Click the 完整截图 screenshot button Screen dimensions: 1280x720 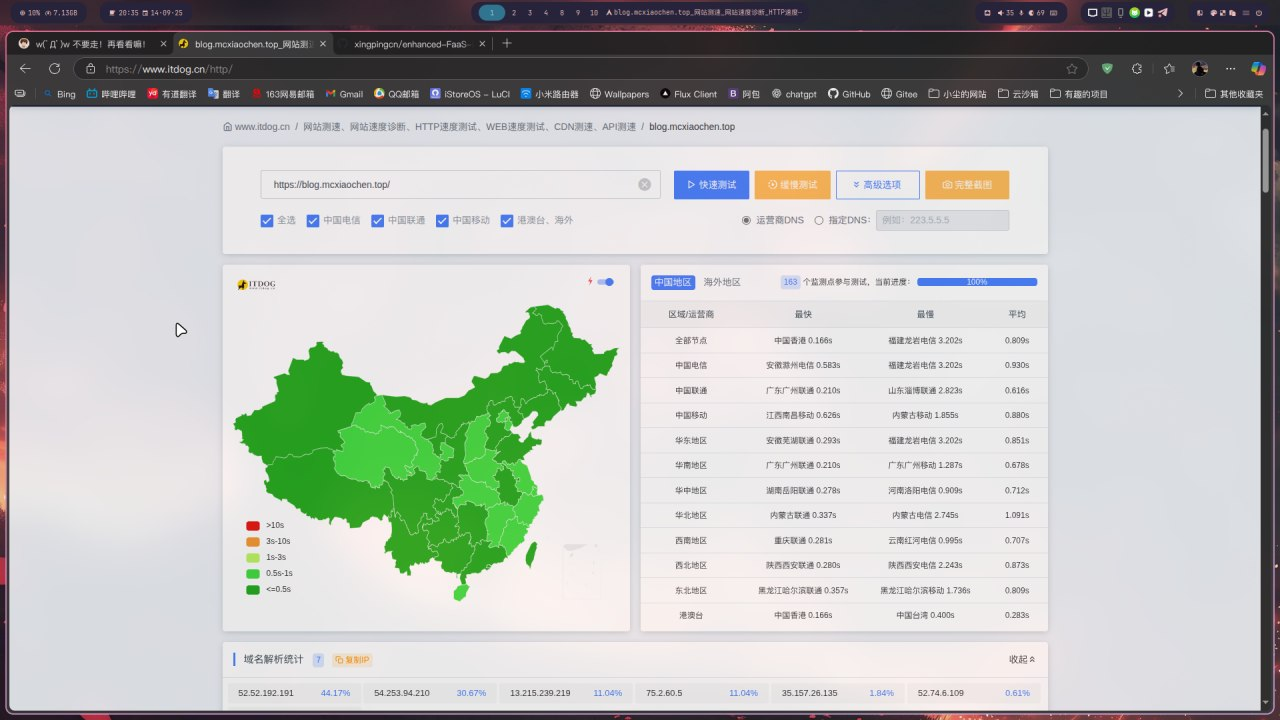(967, 185)
